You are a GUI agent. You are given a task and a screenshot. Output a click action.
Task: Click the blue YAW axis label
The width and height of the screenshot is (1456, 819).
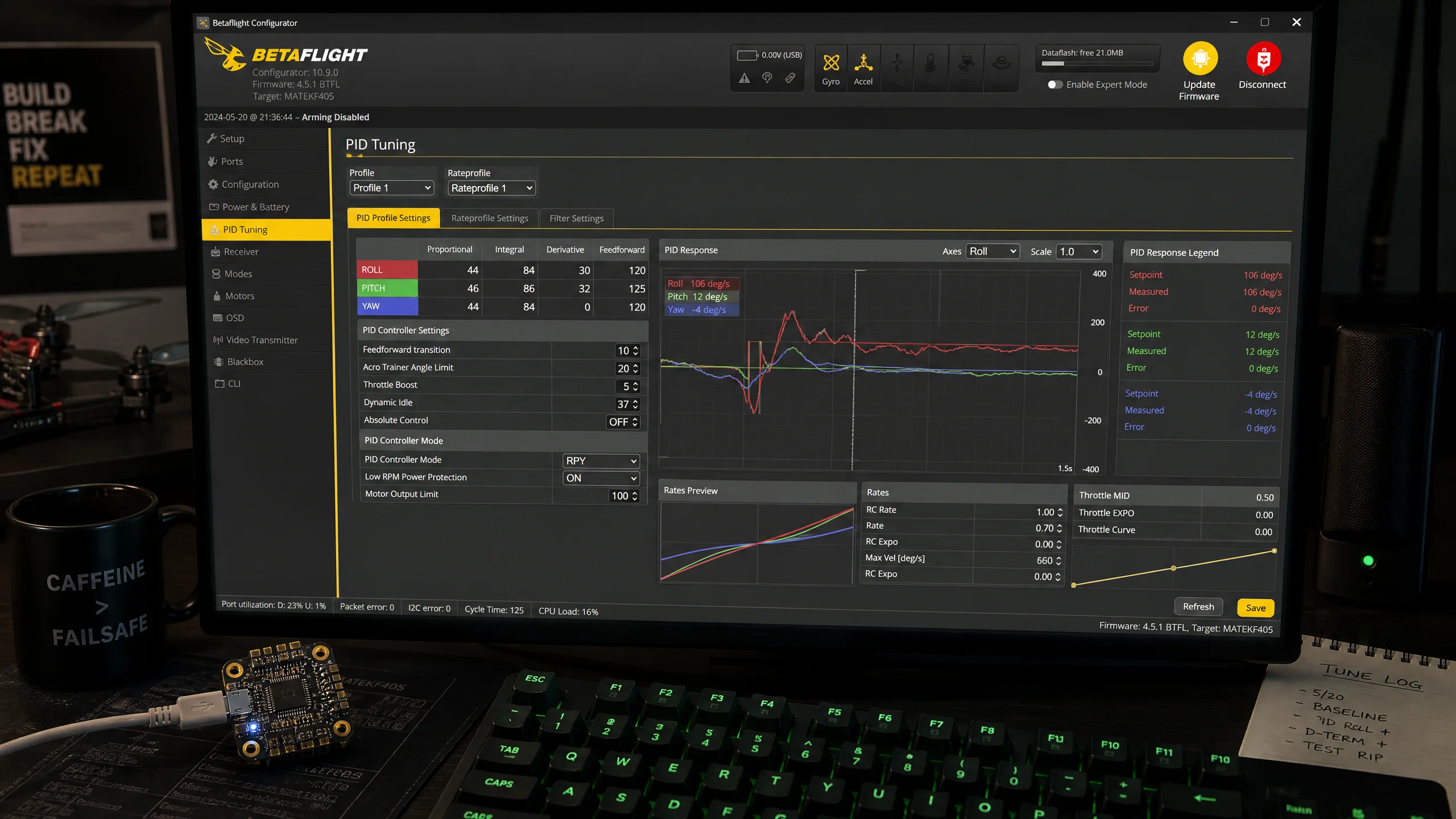click(387, 306)
